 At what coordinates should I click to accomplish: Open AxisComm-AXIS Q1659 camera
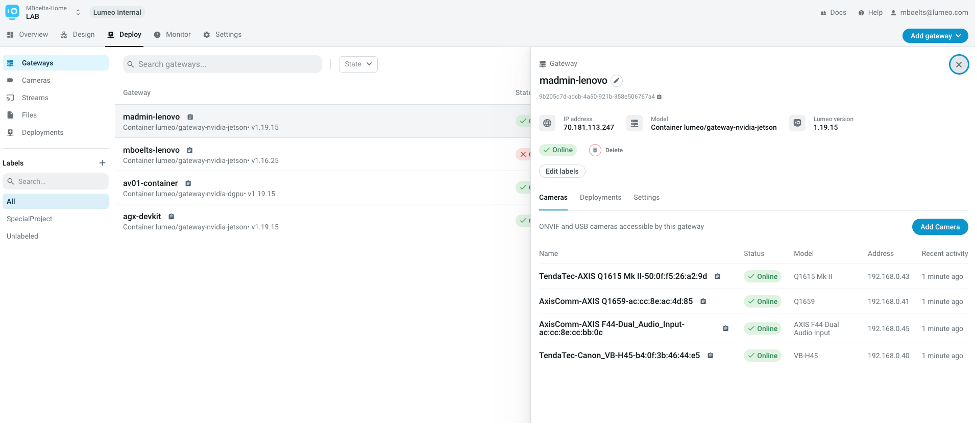point(616,301)
